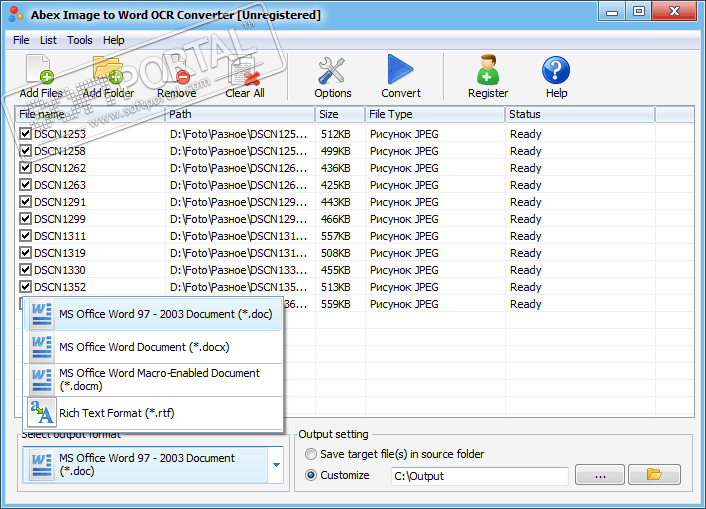Click the Add Folder toolbar icon

click(108, 69)
